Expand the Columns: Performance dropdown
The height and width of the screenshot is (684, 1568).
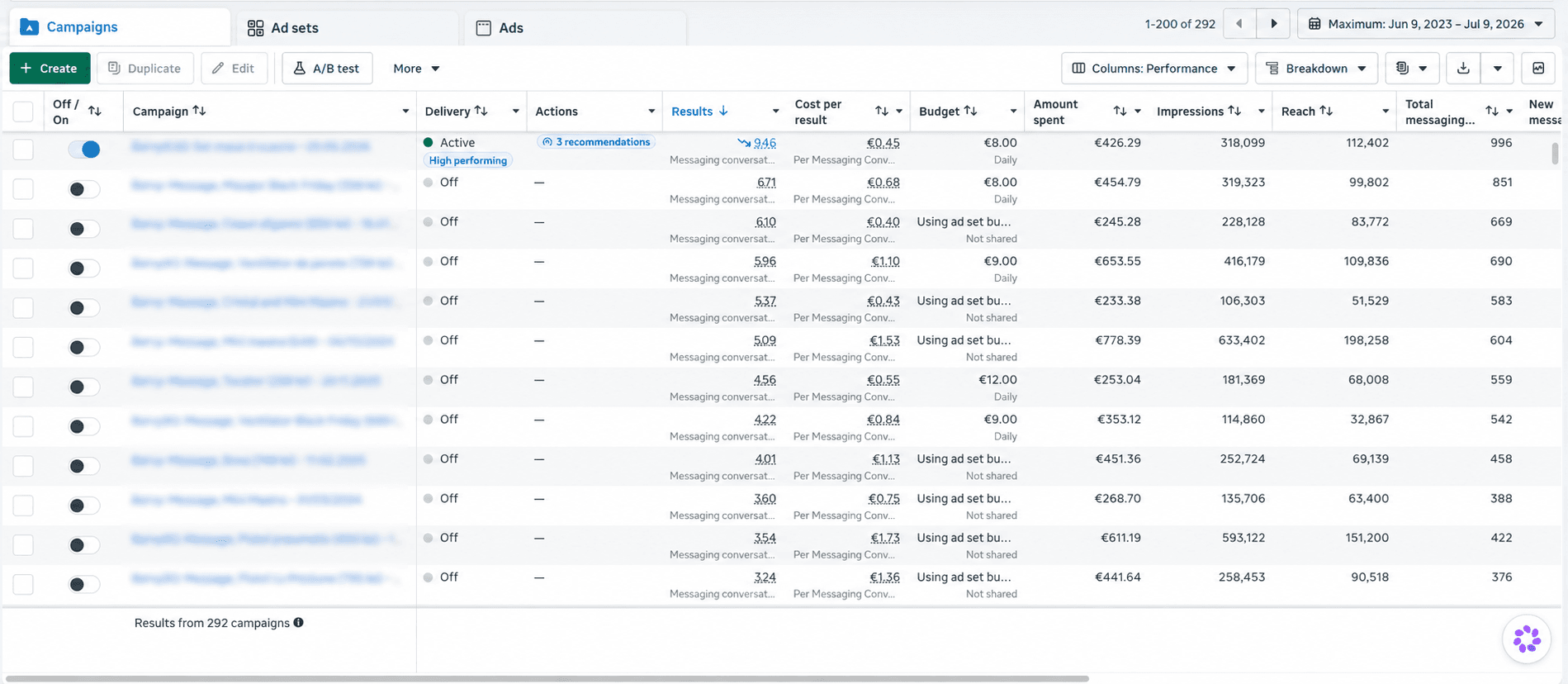point(1154,69)
